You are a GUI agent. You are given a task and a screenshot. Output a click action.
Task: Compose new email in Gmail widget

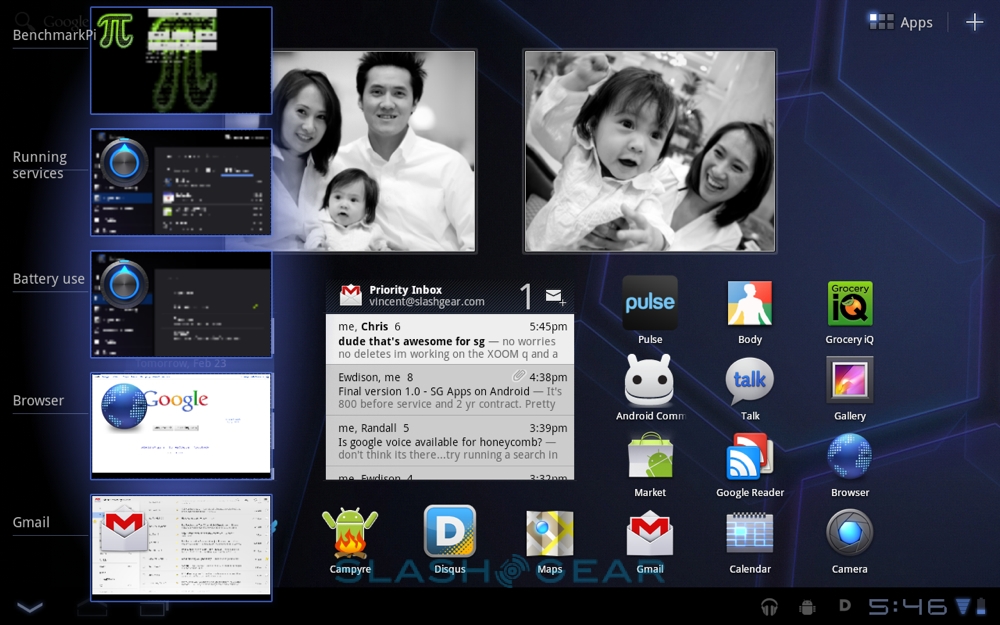click(555, 296)
